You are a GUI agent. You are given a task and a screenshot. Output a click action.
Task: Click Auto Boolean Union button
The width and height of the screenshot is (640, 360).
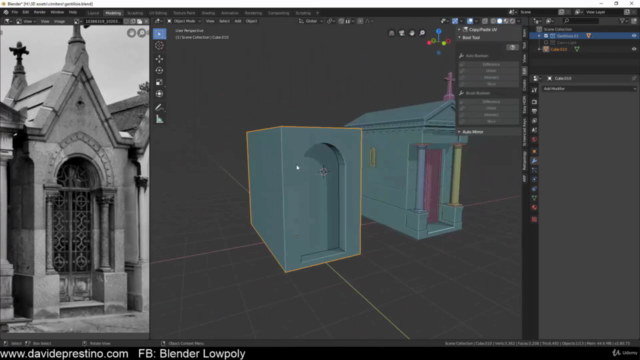[x=489, y=71]
